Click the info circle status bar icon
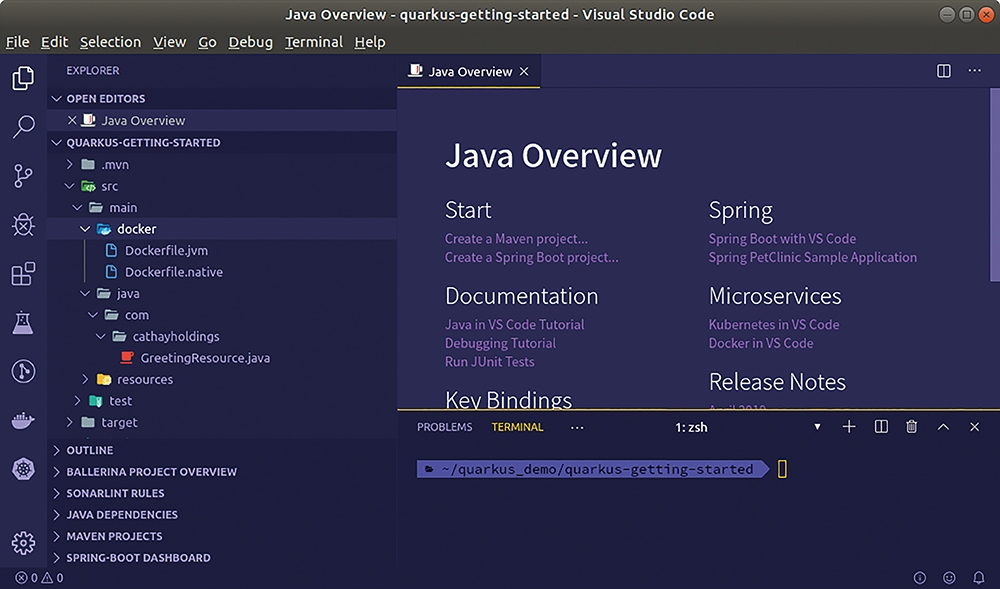The image size is (1000, 589). click(920, 578)
